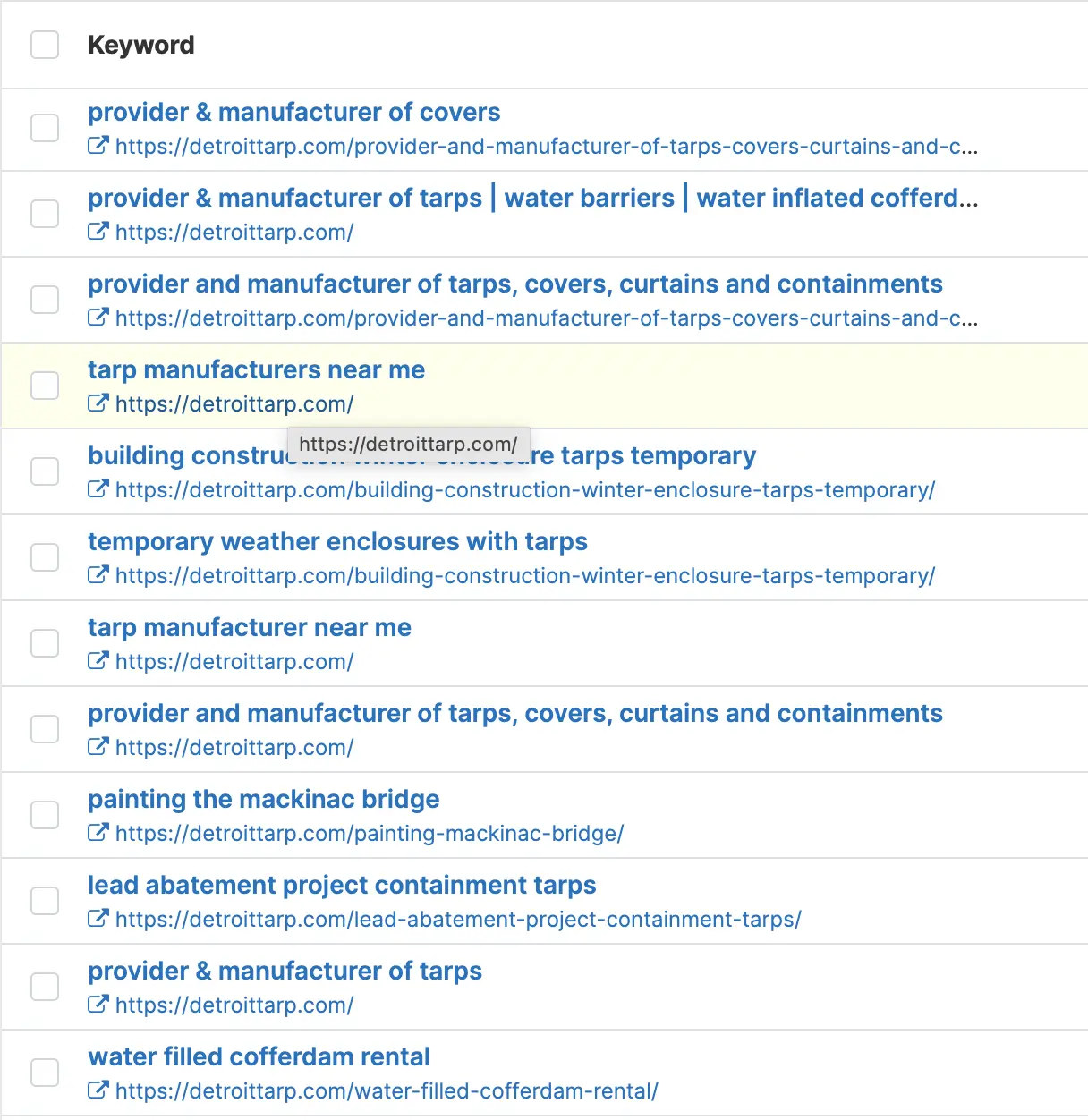This screenshot has height=1120, width=1088.
Task: Click the Keyword column header
Action: click(140, 45)
